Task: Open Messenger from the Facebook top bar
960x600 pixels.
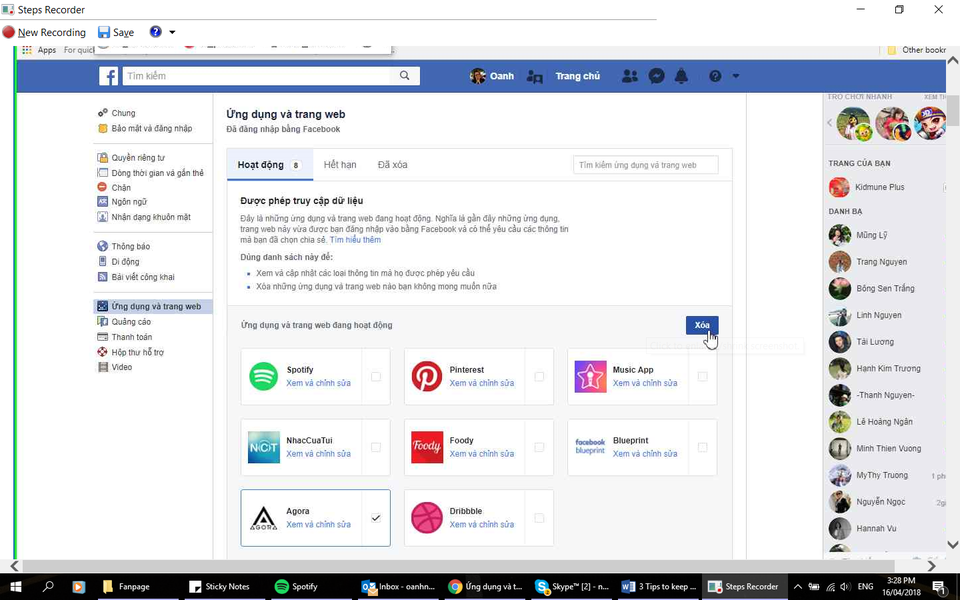Action: [656, 75]
